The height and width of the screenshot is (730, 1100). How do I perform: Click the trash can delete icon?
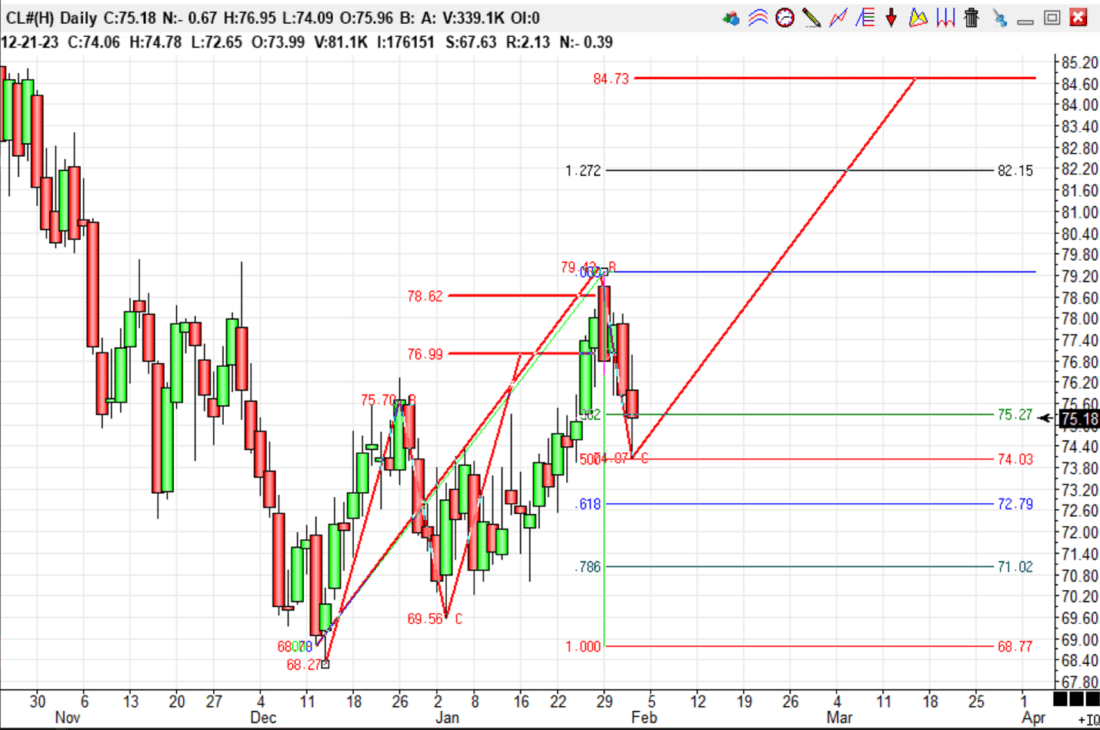click(x=971, y=18)
